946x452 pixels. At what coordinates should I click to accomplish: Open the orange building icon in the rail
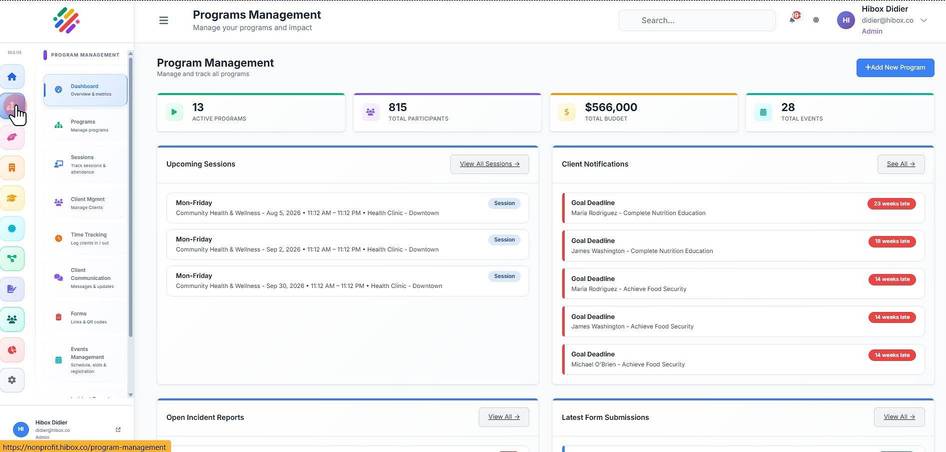tap(12, 168)
